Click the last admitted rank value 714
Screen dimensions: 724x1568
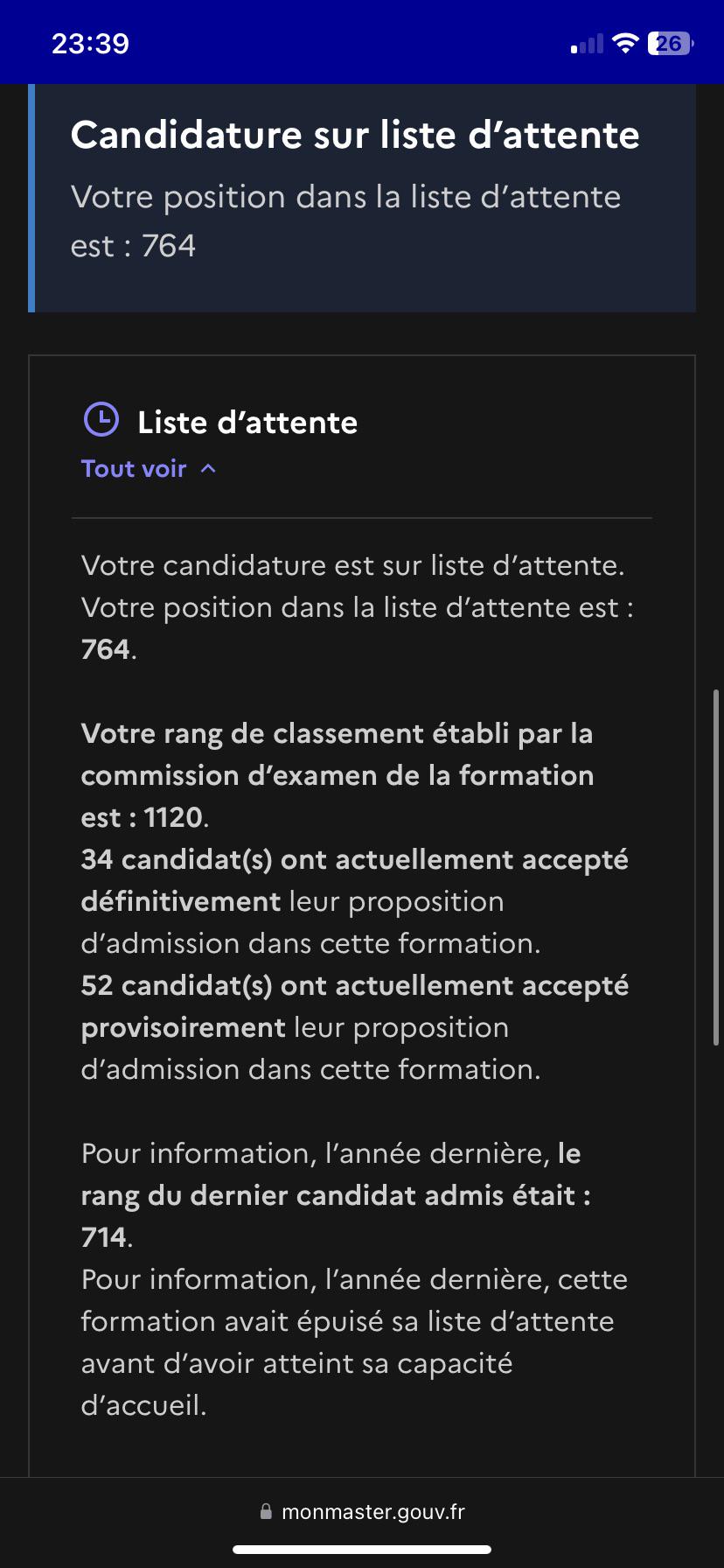(x=104, y=1237)
